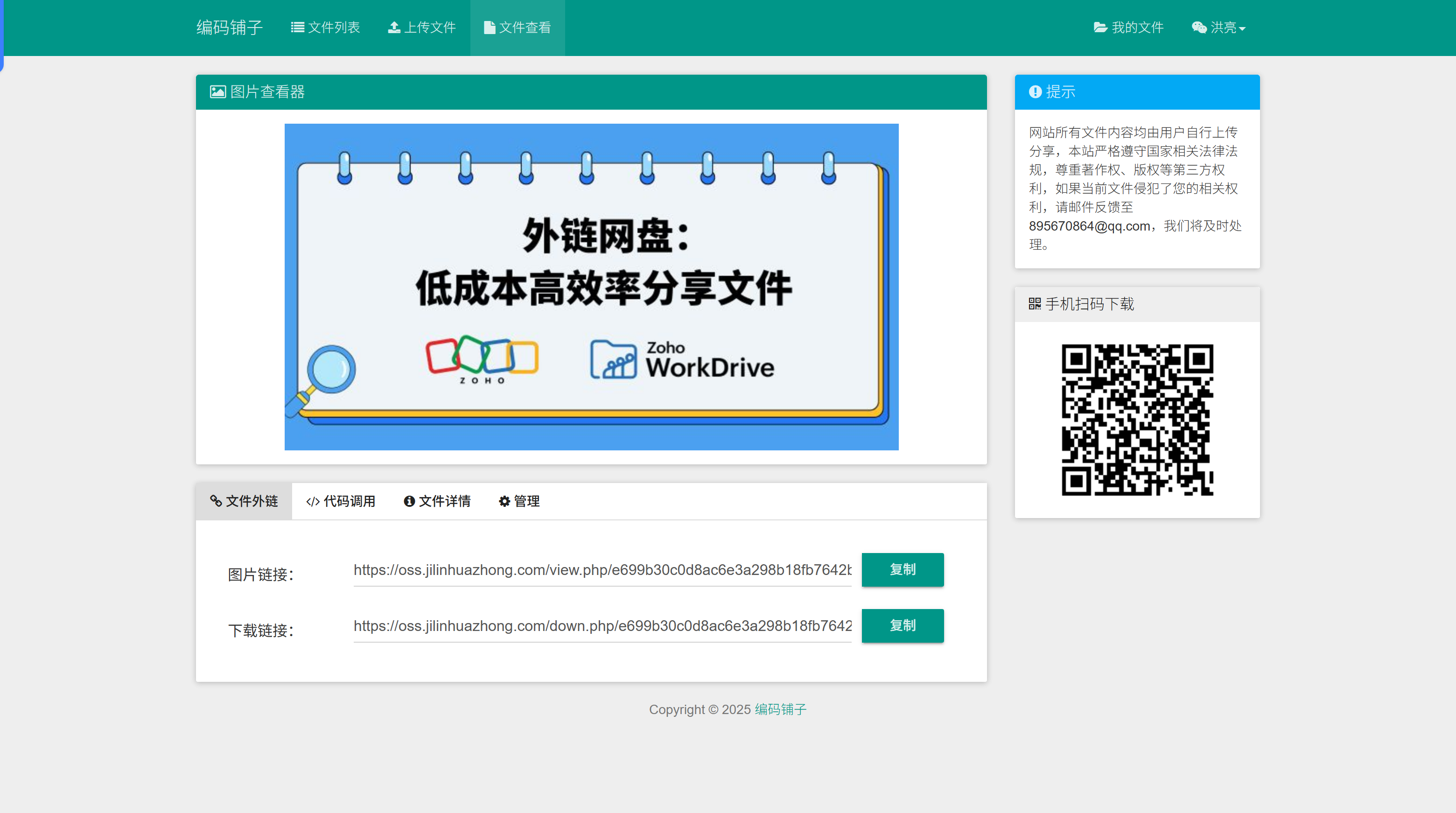Viewport: 1456px width, 813px height.
Task: Click the Copyright © 2025 footer text
Action: [x=700, y=709]
